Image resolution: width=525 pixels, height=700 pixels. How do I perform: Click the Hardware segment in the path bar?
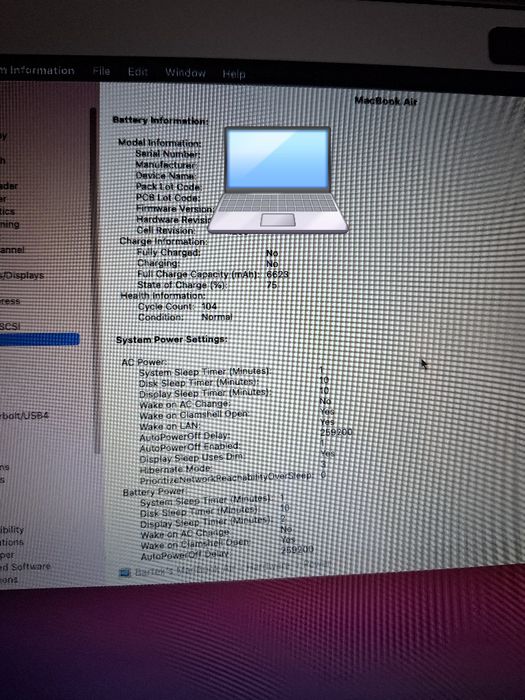coord(268,567)
